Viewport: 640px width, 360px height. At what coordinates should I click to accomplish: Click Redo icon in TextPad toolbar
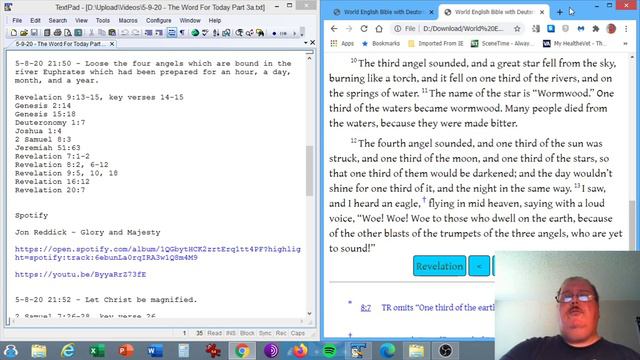pyautogui.click(x=136, y=33)
